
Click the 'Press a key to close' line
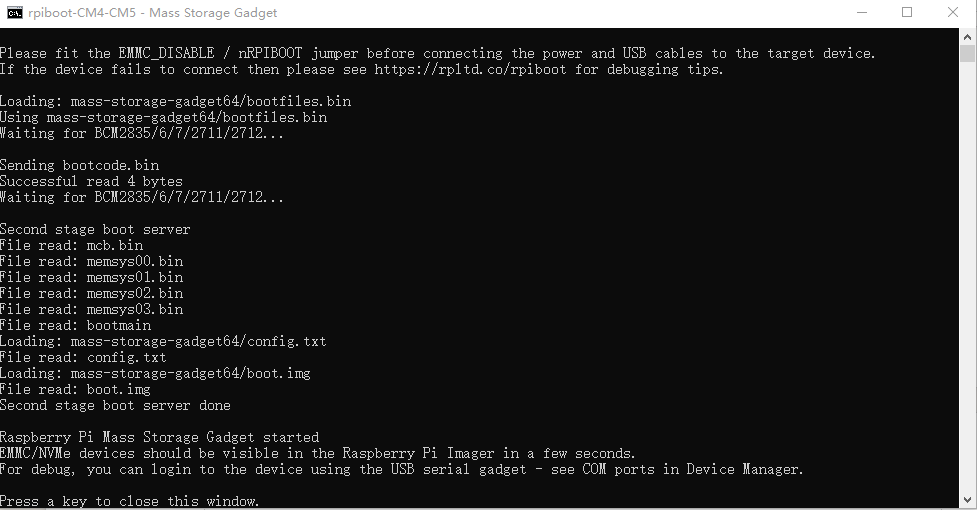(130, 501)
